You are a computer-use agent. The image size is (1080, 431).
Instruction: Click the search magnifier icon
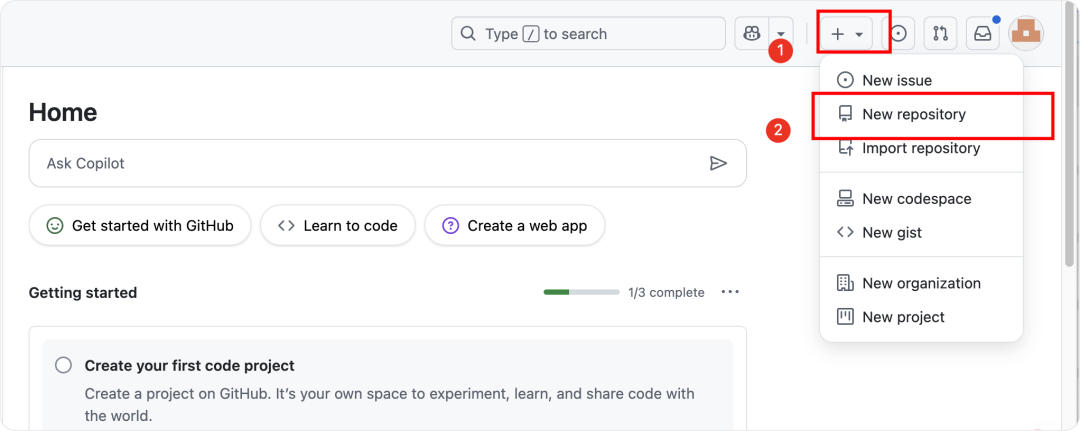tap(468, 34)
